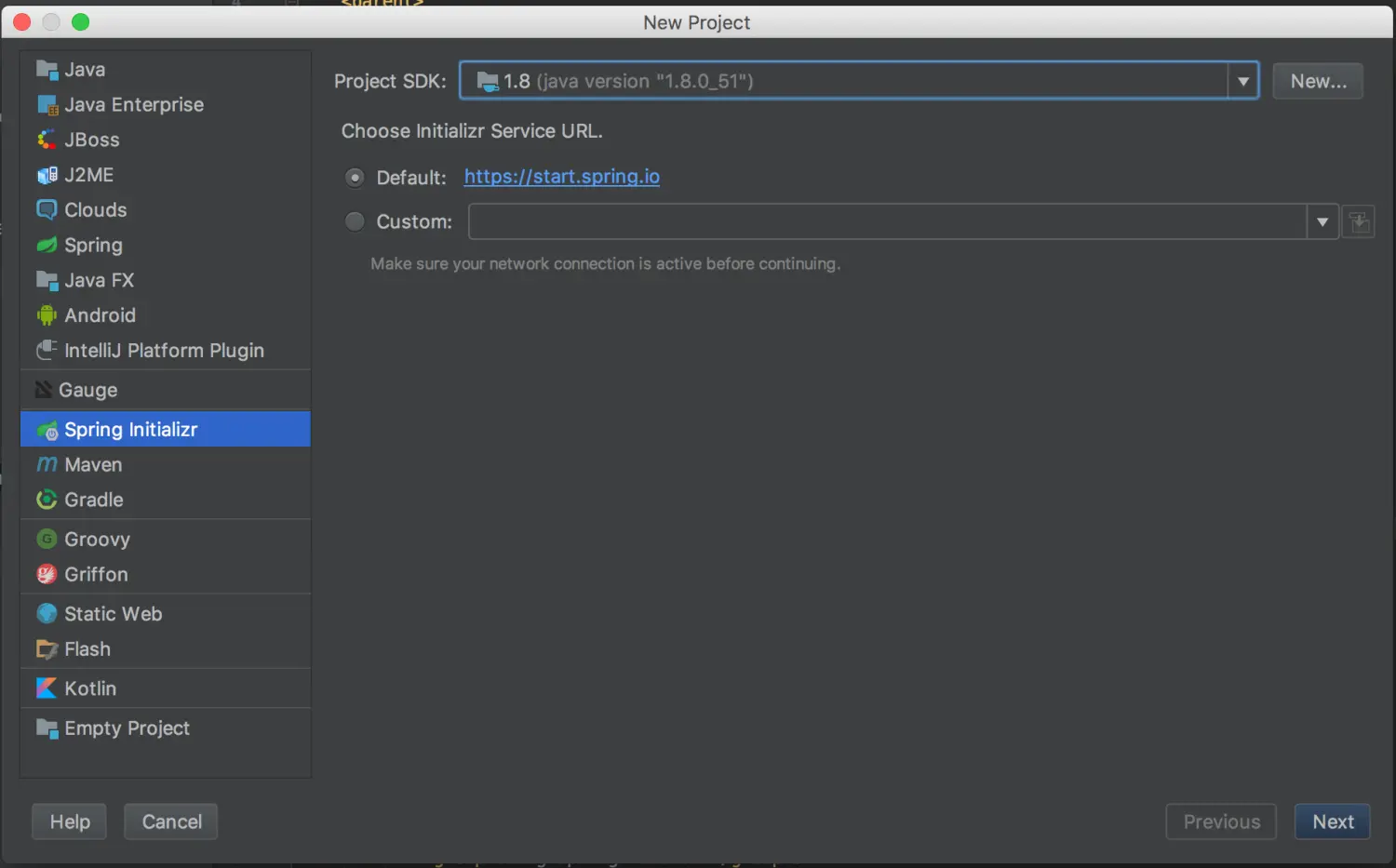This screenshot has height=868, width=1396.
Task: Select Spring project type label
Action: click(x=93, y=246)
